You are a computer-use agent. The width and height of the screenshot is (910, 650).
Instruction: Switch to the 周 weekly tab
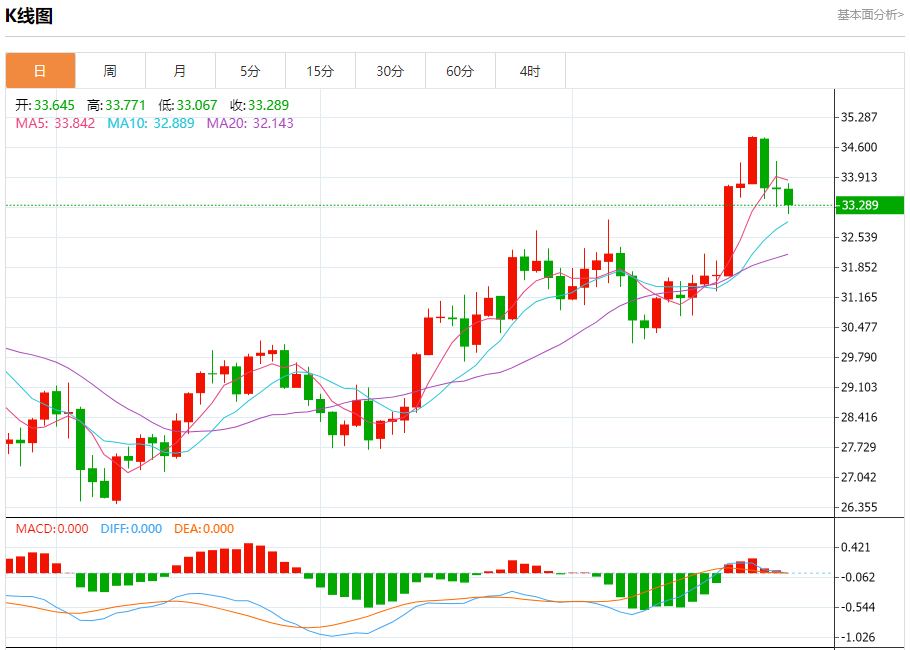tap(110, 71)
